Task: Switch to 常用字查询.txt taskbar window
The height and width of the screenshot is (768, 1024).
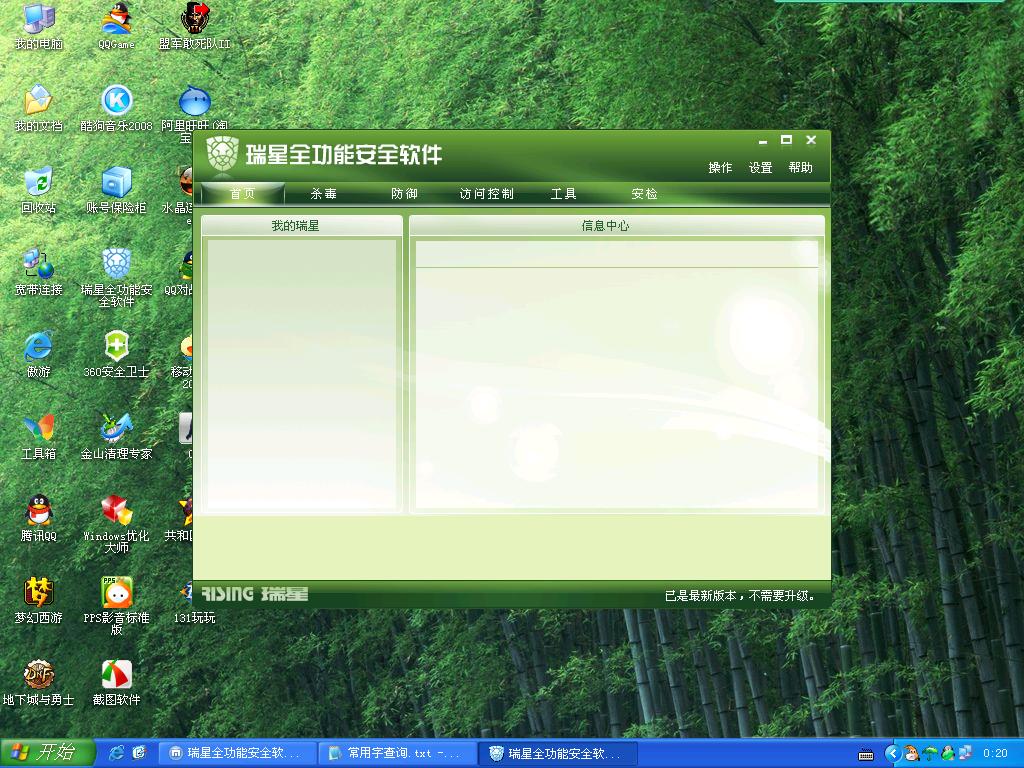Action: click(x=397, y=753)
